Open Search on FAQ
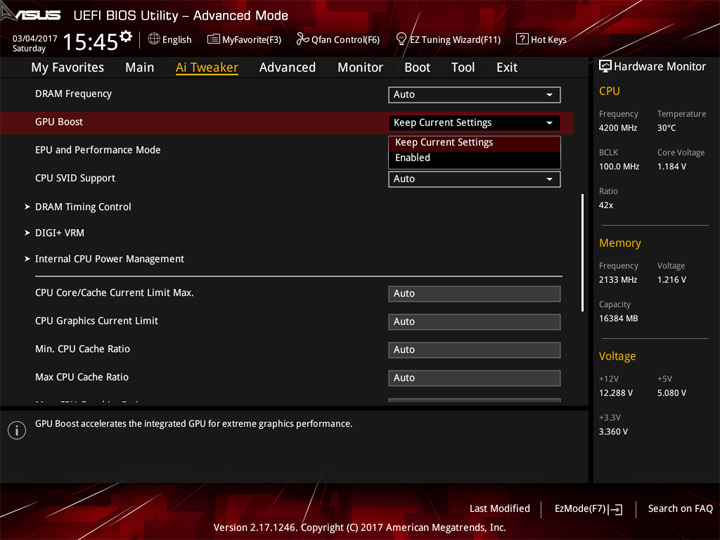 point(680,509)
